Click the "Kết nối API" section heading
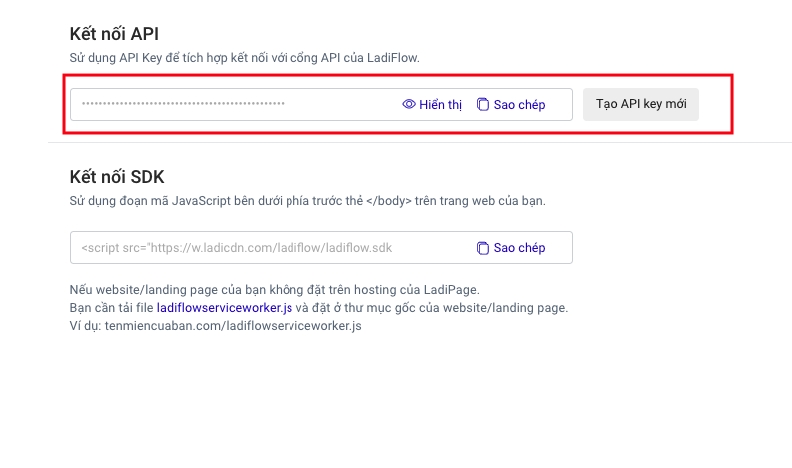The width and height of the screenshot is (792, 468). (x=116, y=34)
